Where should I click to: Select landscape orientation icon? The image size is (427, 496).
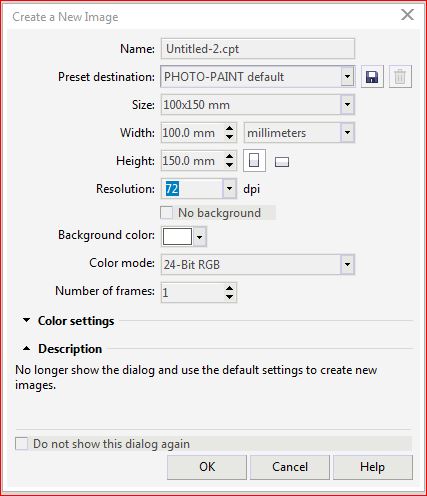point(282,162)
